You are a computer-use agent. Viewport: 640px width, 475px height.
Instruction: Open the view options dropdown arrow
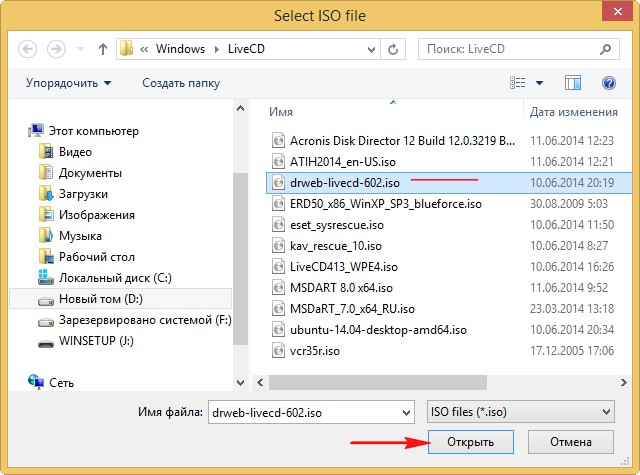pos(539,83)
